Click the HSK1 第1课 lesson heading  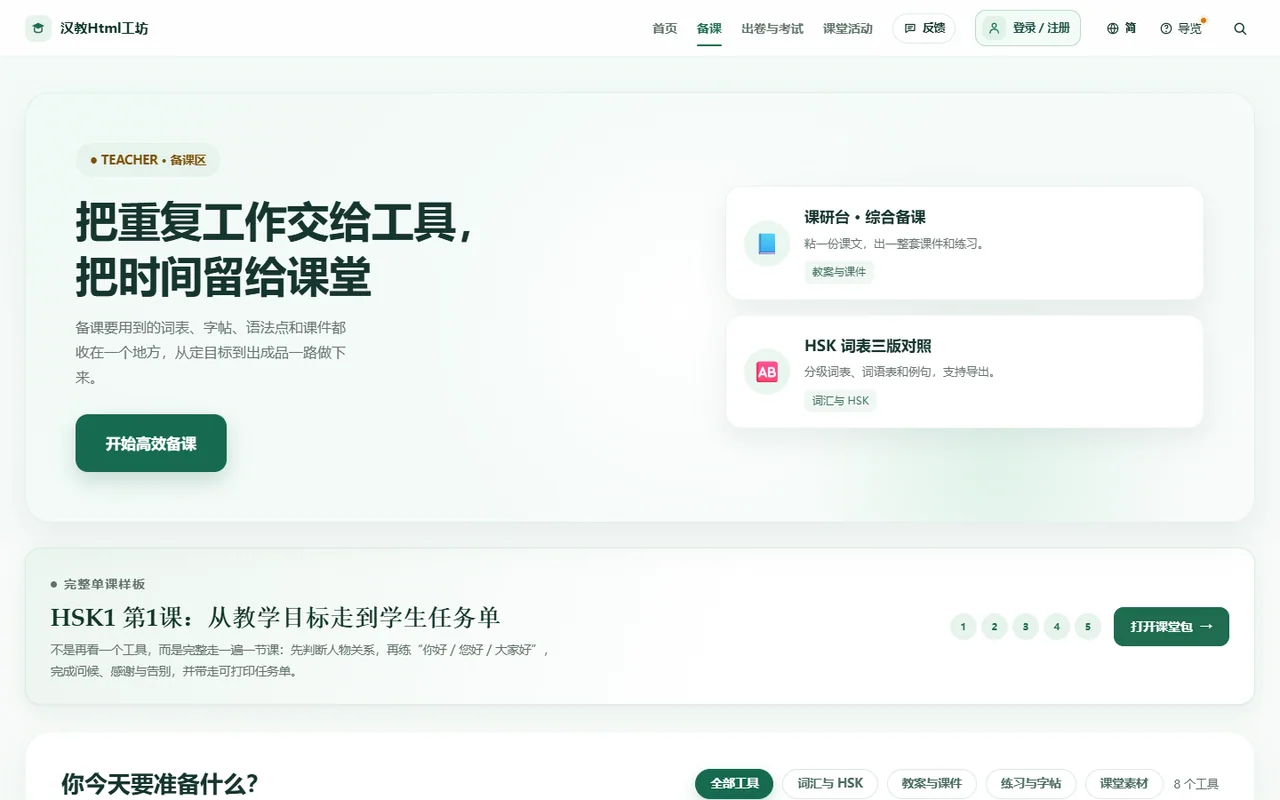[x=275, y=617]
